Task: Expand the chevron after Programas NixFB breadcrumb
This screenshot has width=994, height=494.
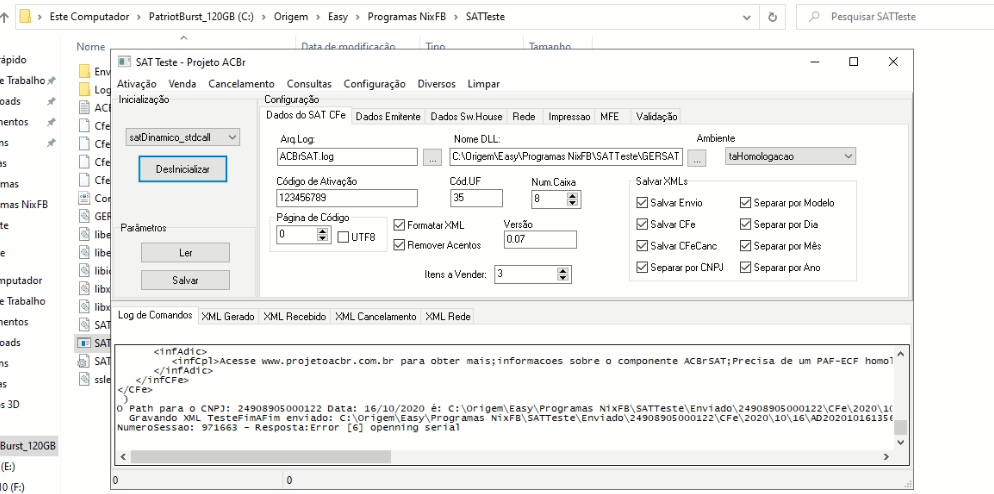Action: (456, 17)
